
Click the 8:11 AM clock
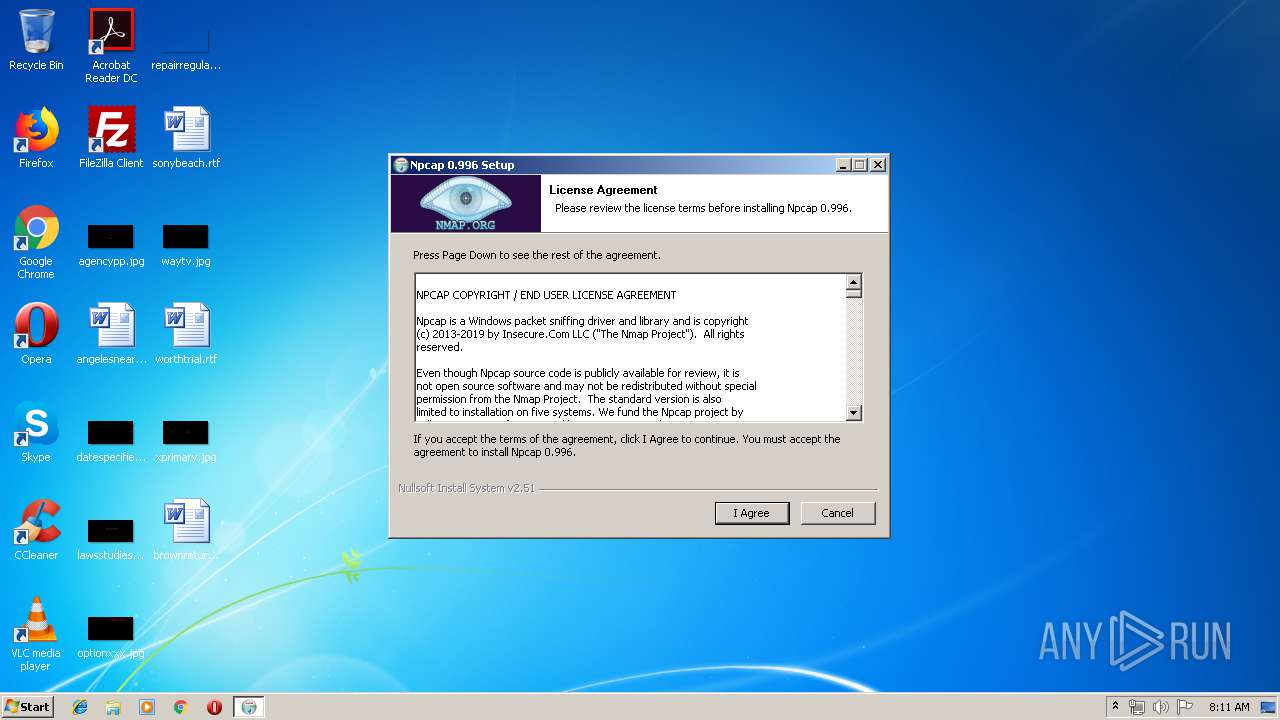point(1229,707)
